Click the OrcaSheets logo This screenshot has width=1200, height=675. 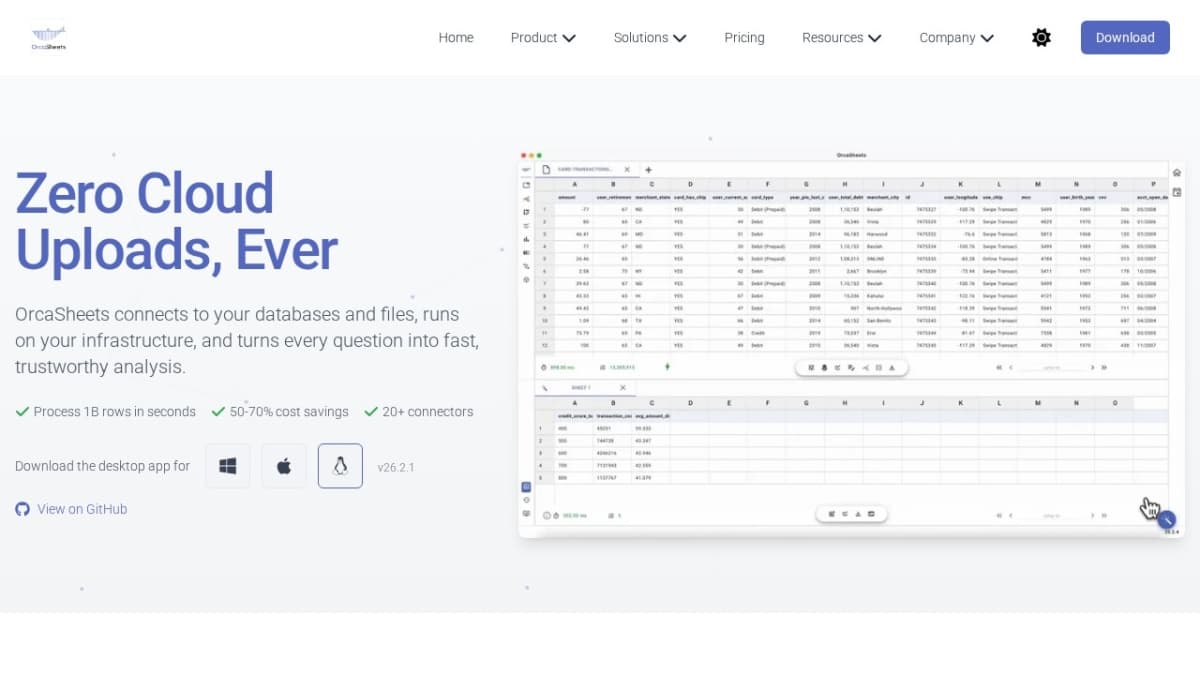(48, 36)
